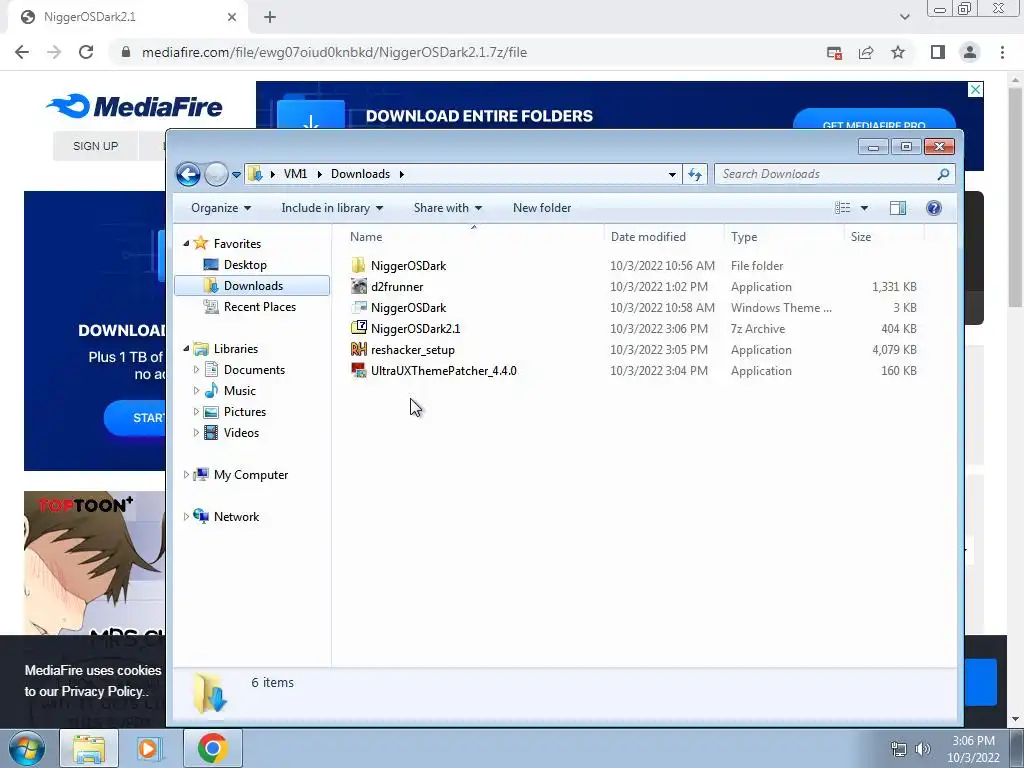Close the MediaFire banner ad with the X
Viewport: 1024px width, 768px height.
[975, 89]
